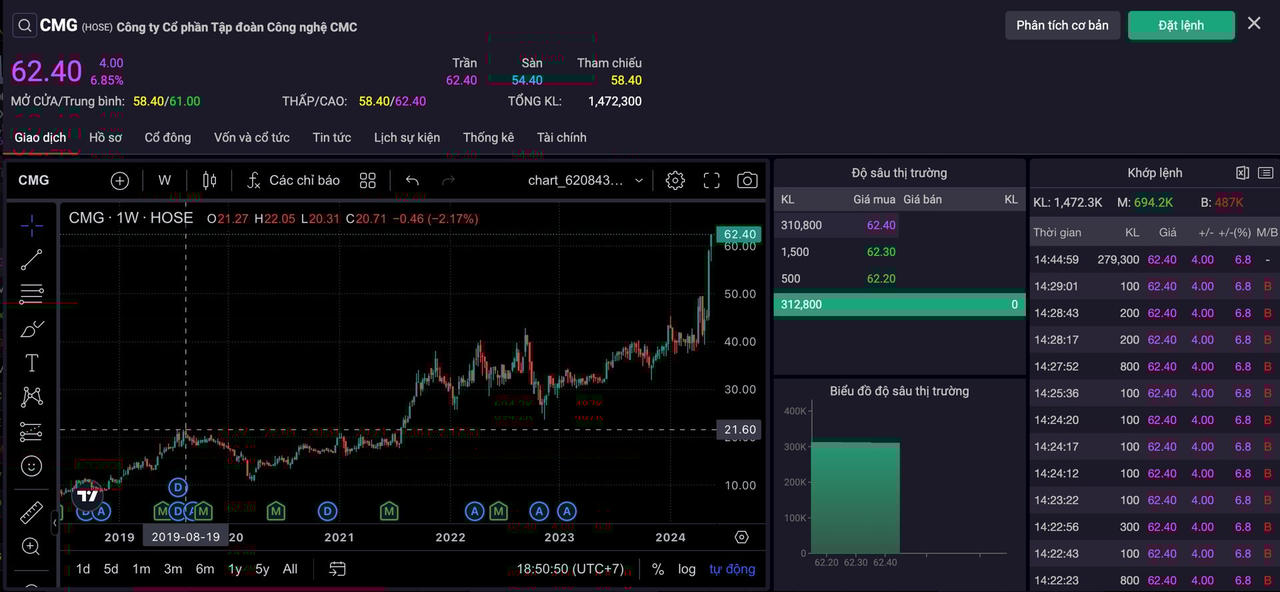
Task: Select the crosshair cursor tool
Action: pyautogui.click(x=32, y=225)
